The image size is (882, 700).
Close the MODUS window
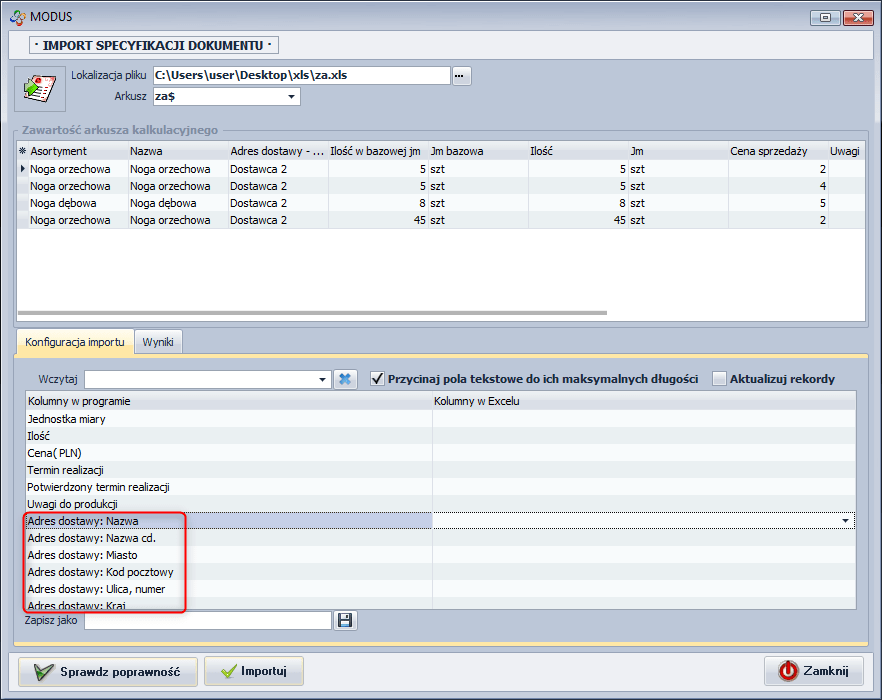(x=858, y=17)
